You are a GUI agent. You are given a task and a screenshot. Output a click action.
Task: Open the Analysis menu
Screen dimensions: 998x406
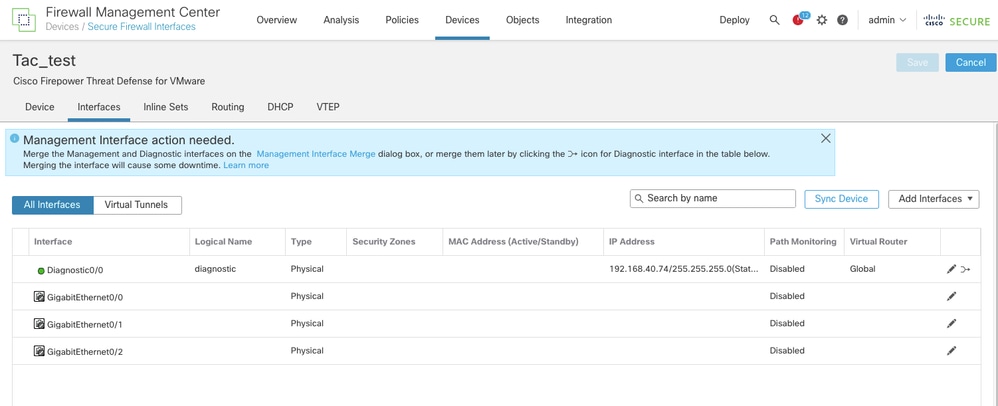341,20
